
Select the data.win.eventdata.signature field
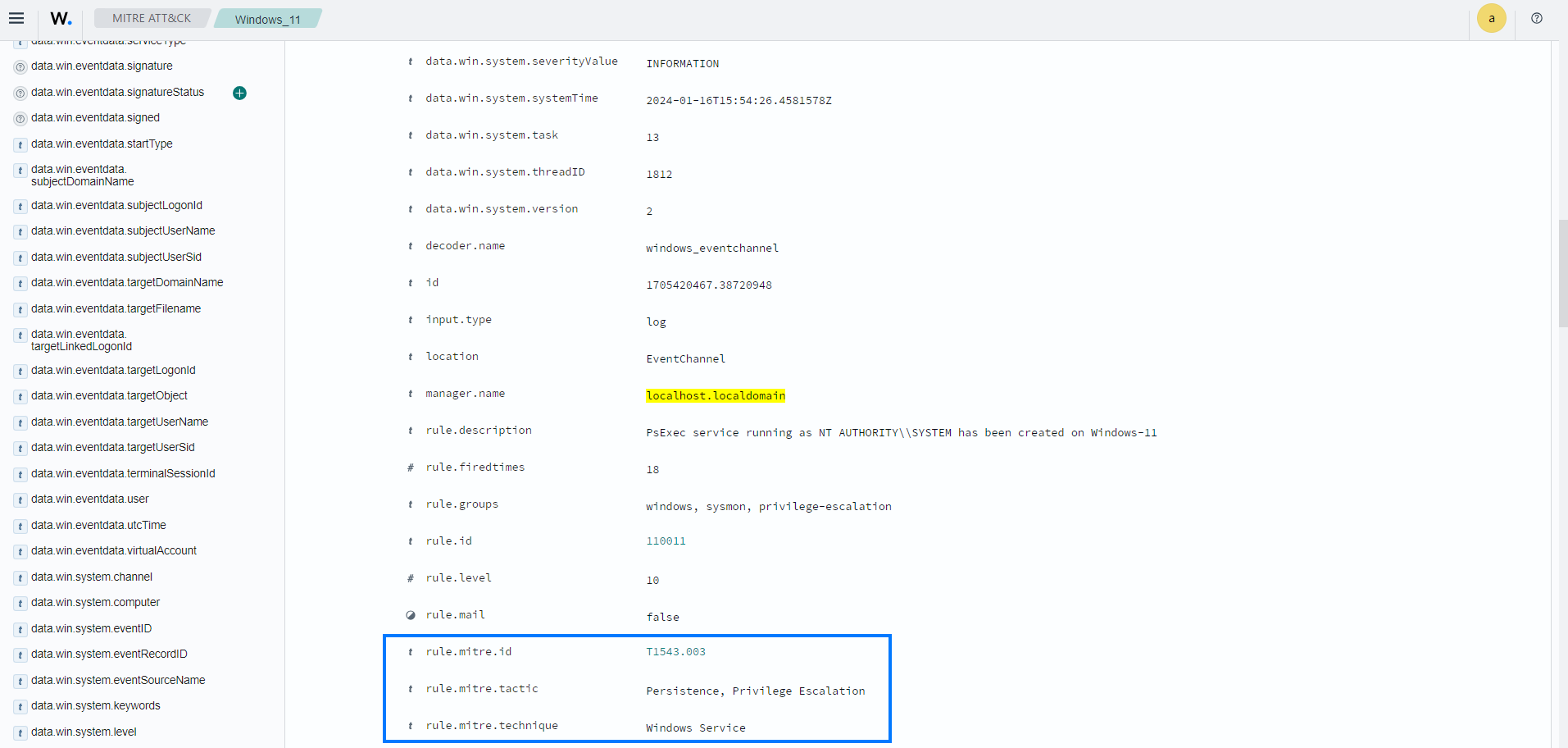[x=102, y=66]
